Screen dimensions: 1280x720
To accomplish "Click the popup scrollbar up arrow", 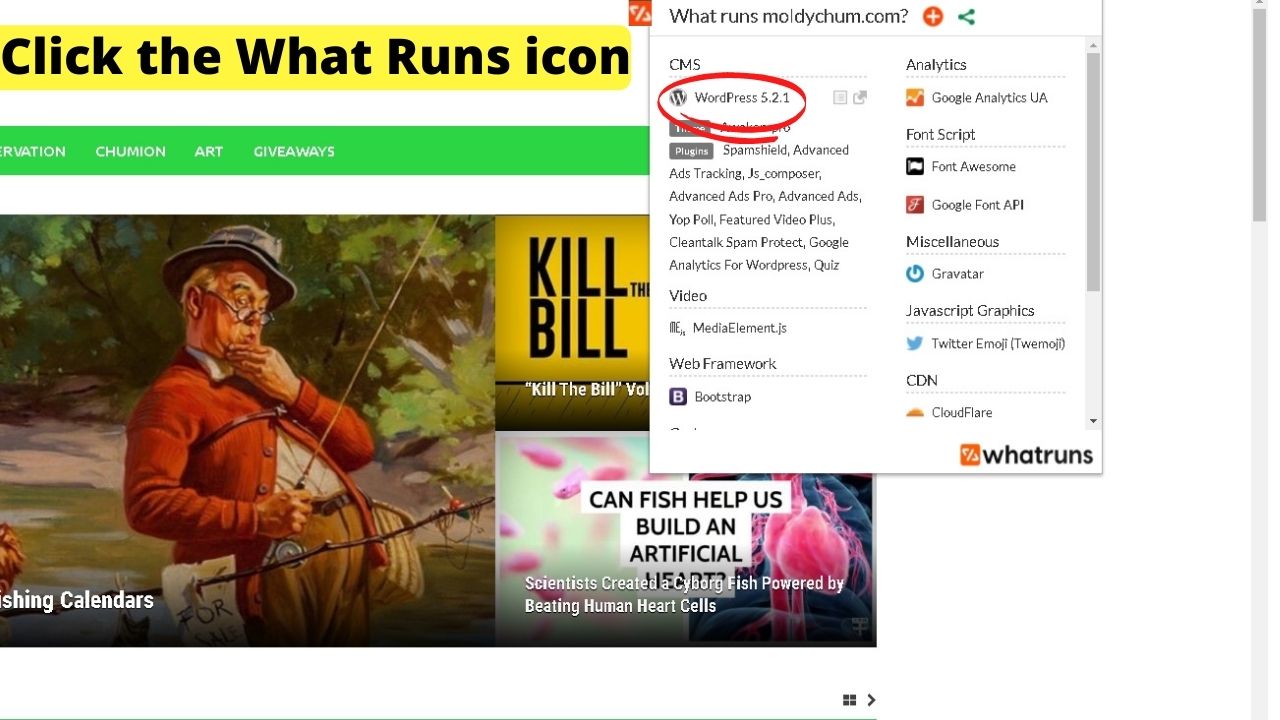I will [x=1093, y=45].
